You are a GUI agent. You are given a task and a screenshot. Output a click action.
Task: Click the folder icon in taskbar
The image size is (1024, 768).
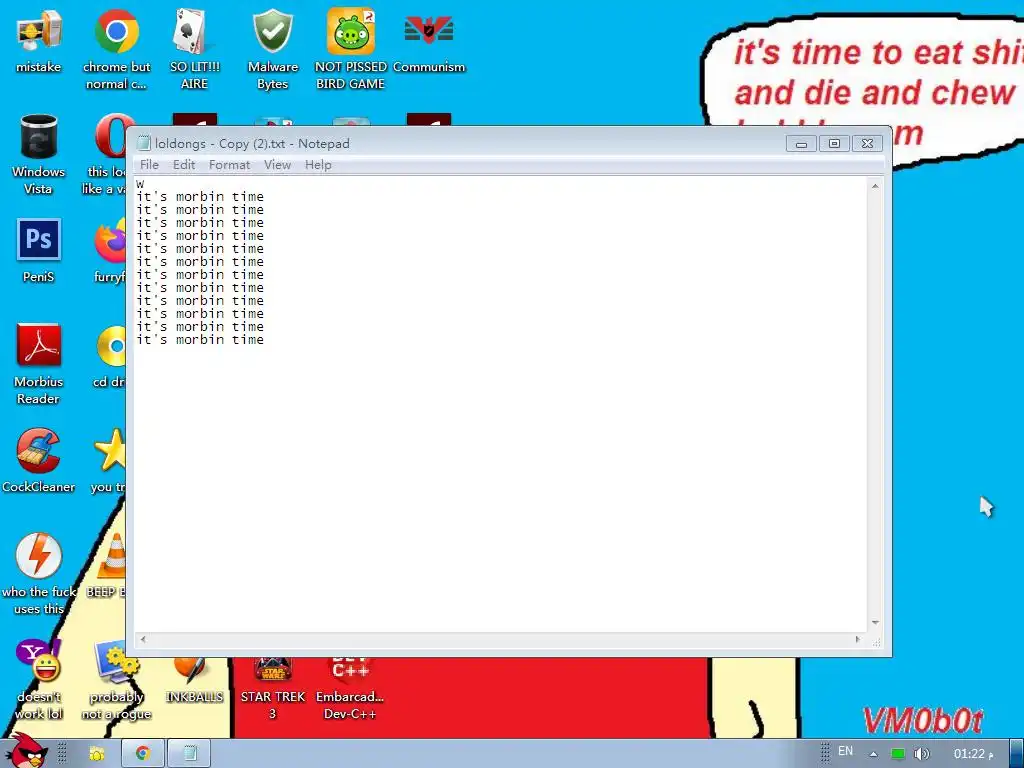[x=97, y=754]
